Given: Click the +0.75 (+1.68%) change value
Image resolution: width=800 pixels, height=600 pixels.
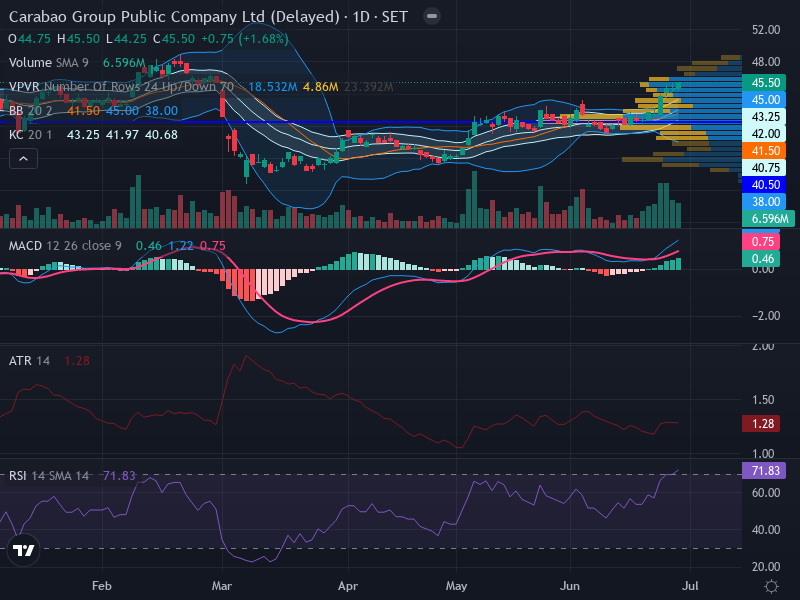Looking at the screenshot, I should point(245,39).
